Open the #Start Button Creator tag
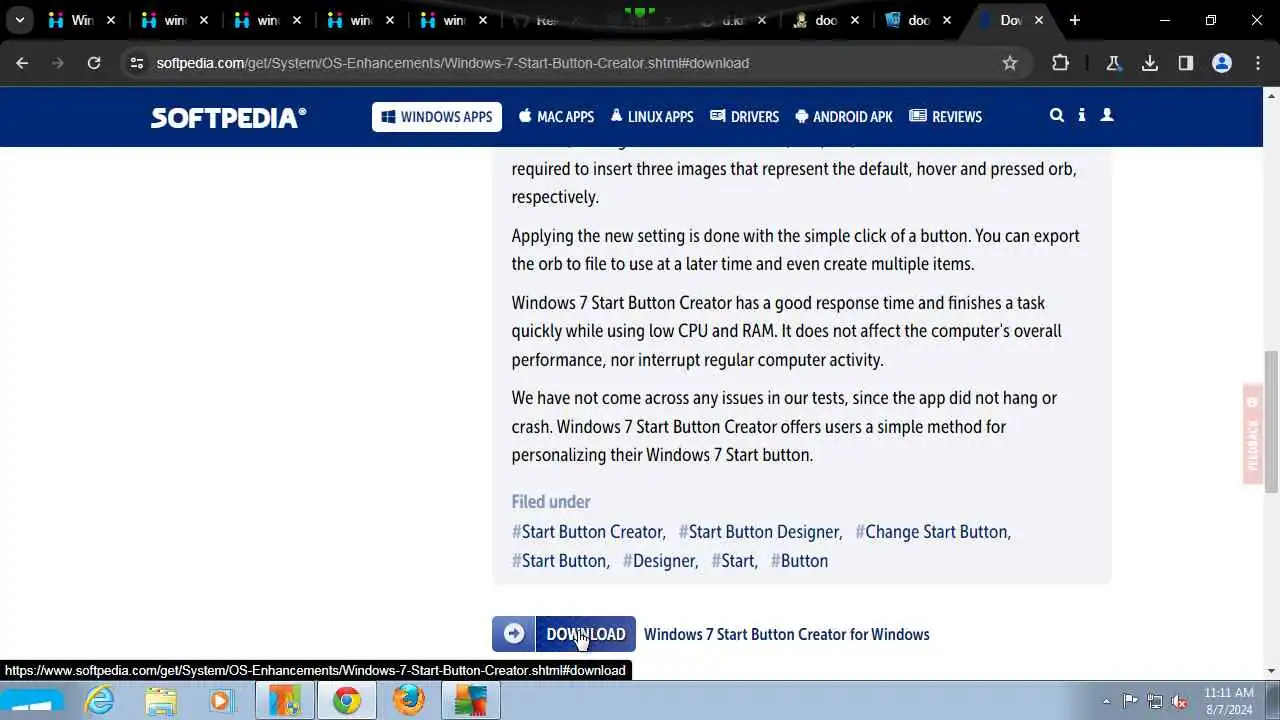 click(x=588, y=532)
